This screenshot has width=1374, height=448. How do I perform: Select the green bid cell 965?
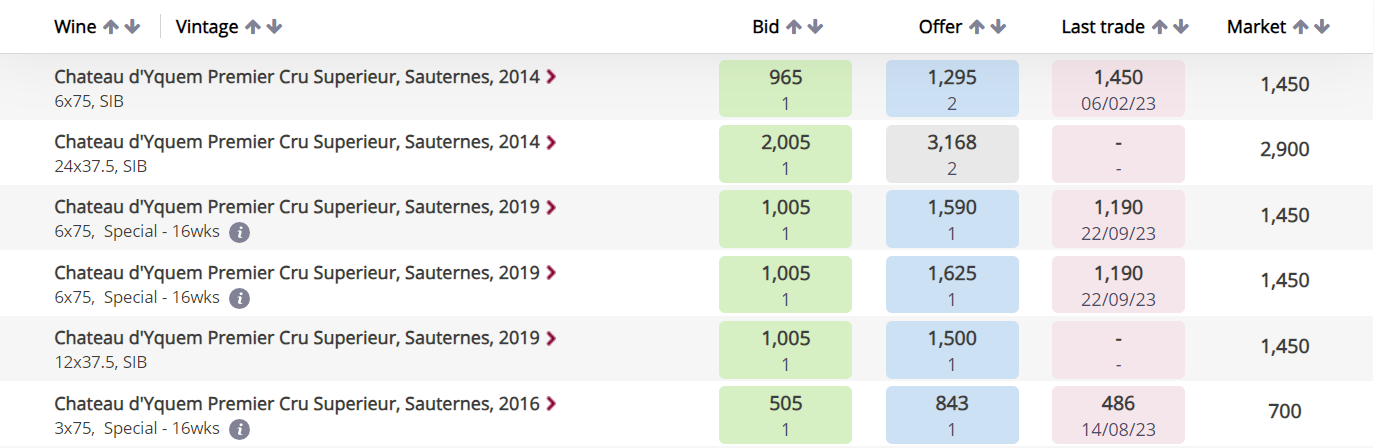click(x=785, y=88)
